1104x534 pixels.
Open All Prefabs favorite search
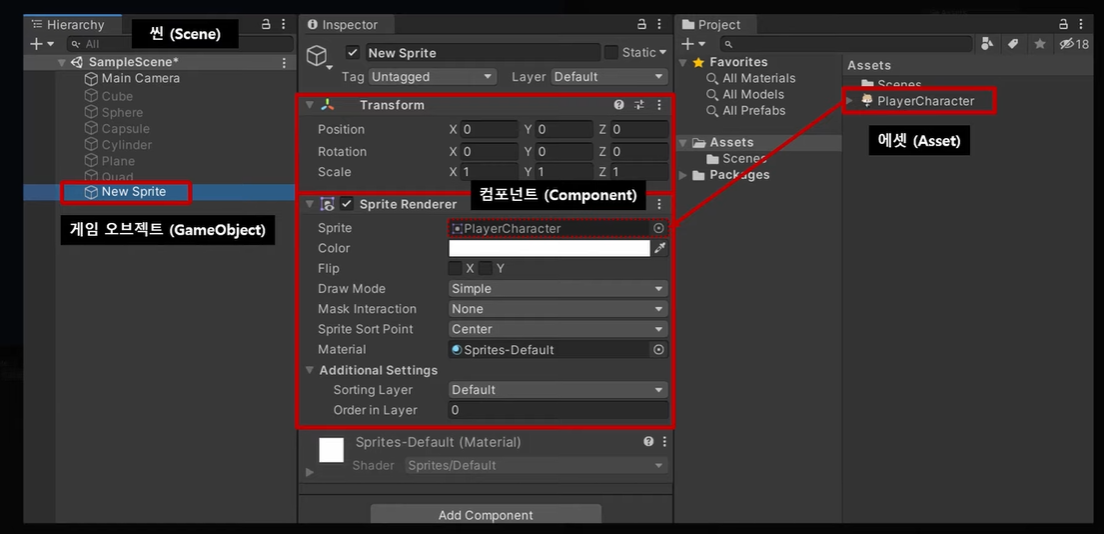(753, 111)
